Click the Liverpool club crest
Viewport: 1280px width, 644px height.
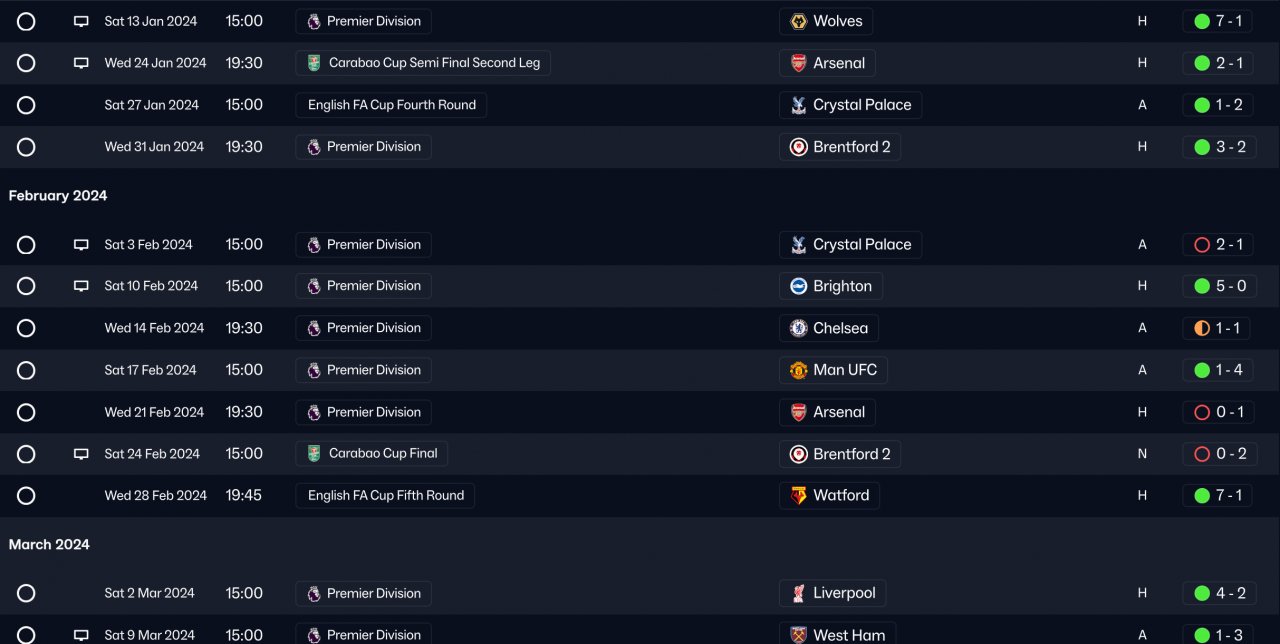click(798, 593)
